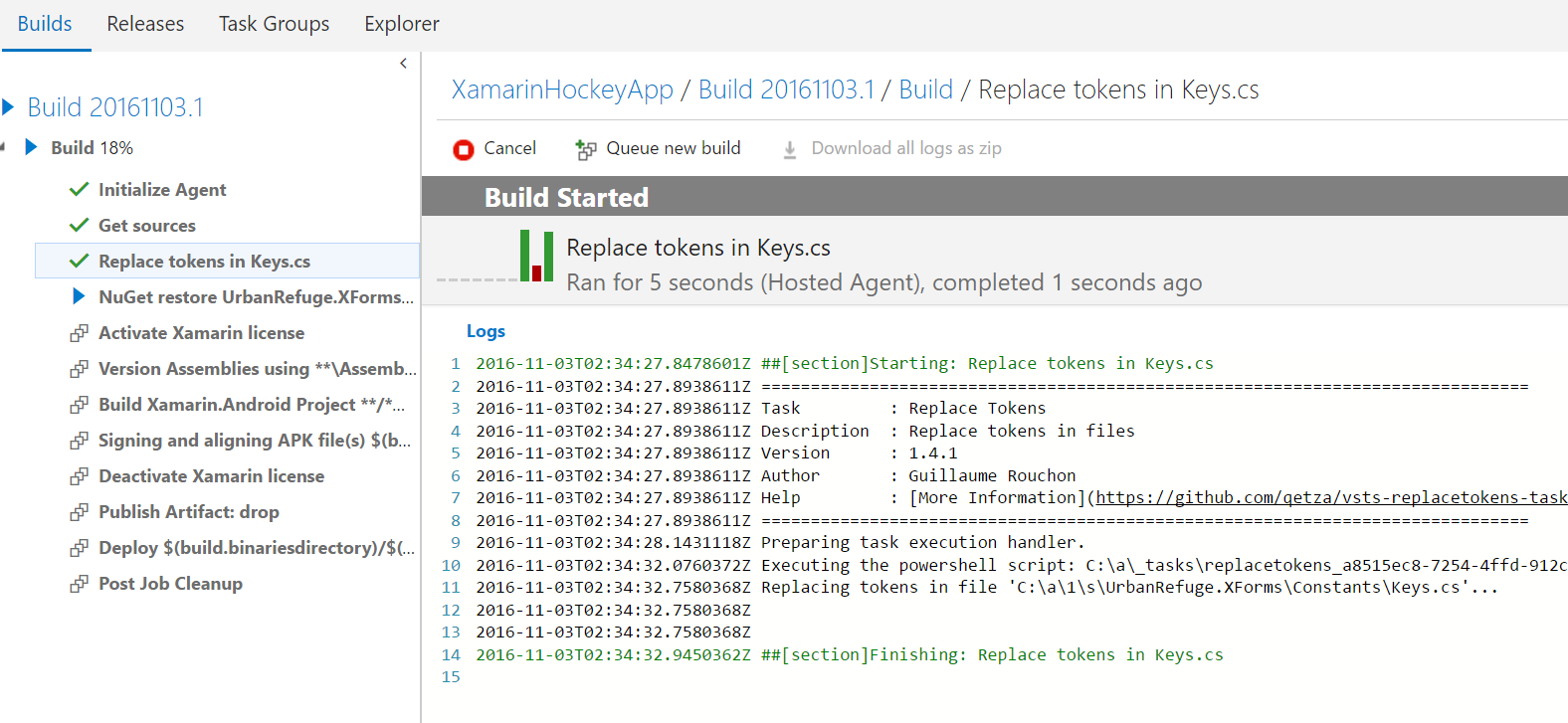
Task: Click the Queue new build icon
Action: point(586,149)
